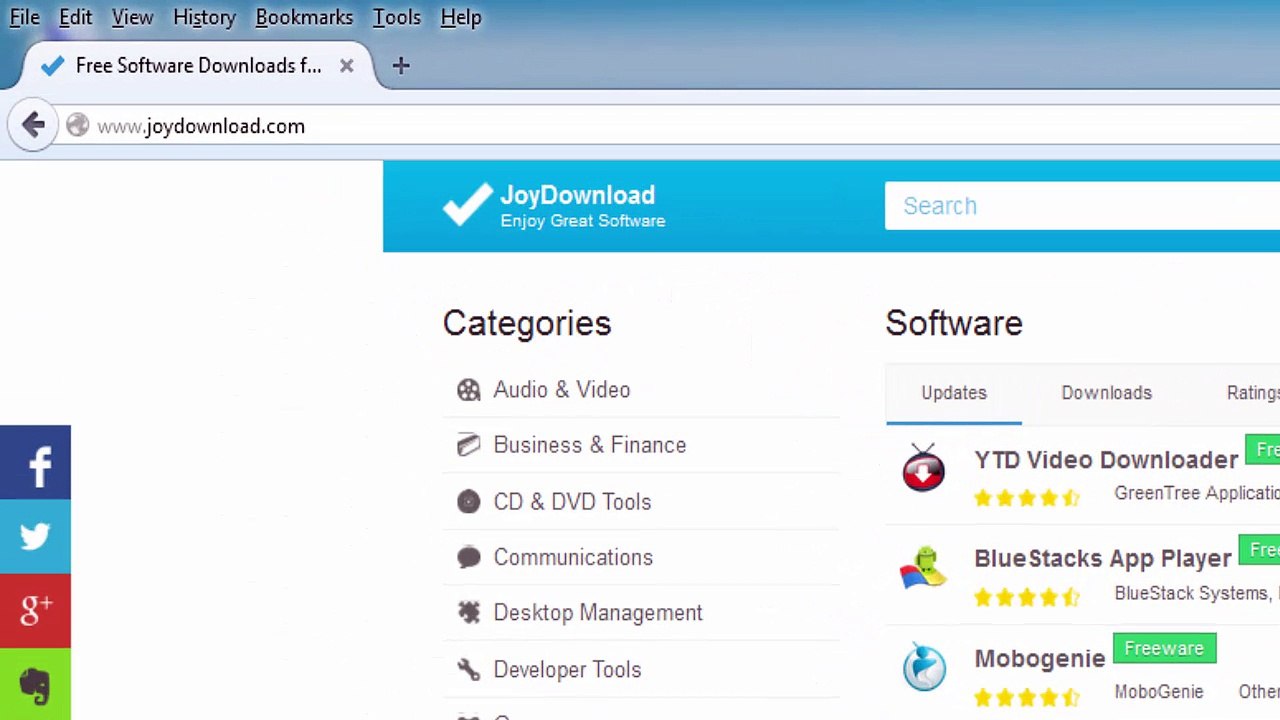Open the CD & DVD Tools category
The height and width of the screenshot is (720, 1280).
572,502
